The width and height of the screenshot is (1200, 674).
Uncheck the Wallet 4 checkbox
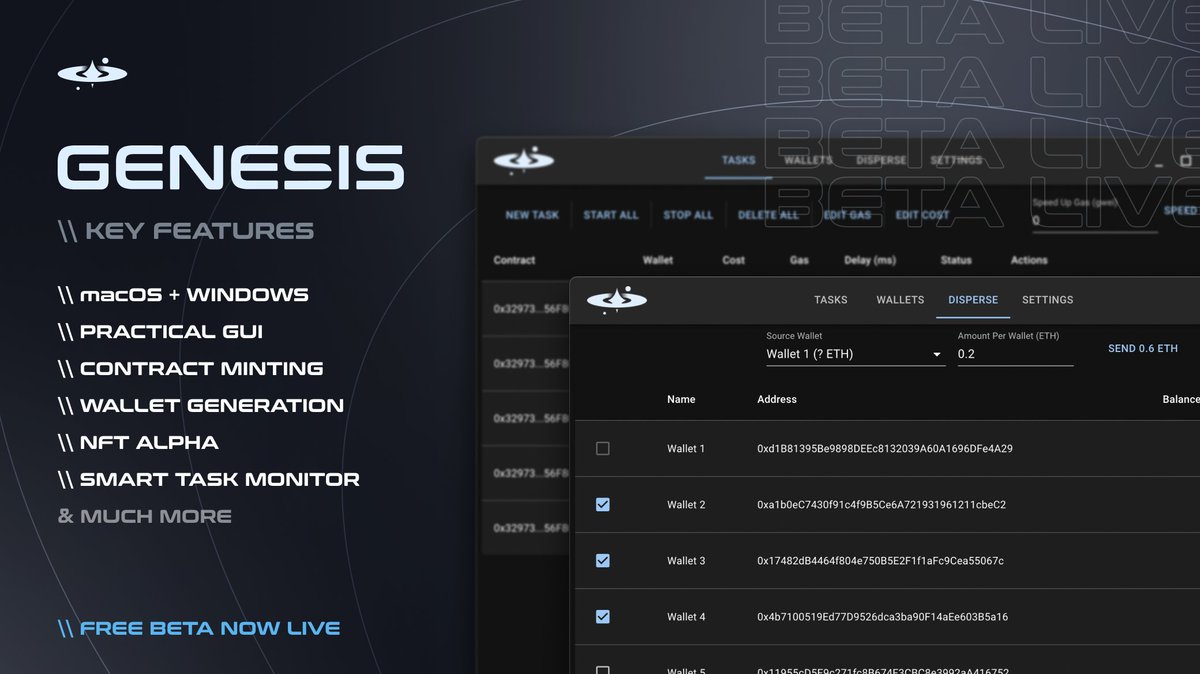(602, 617)
